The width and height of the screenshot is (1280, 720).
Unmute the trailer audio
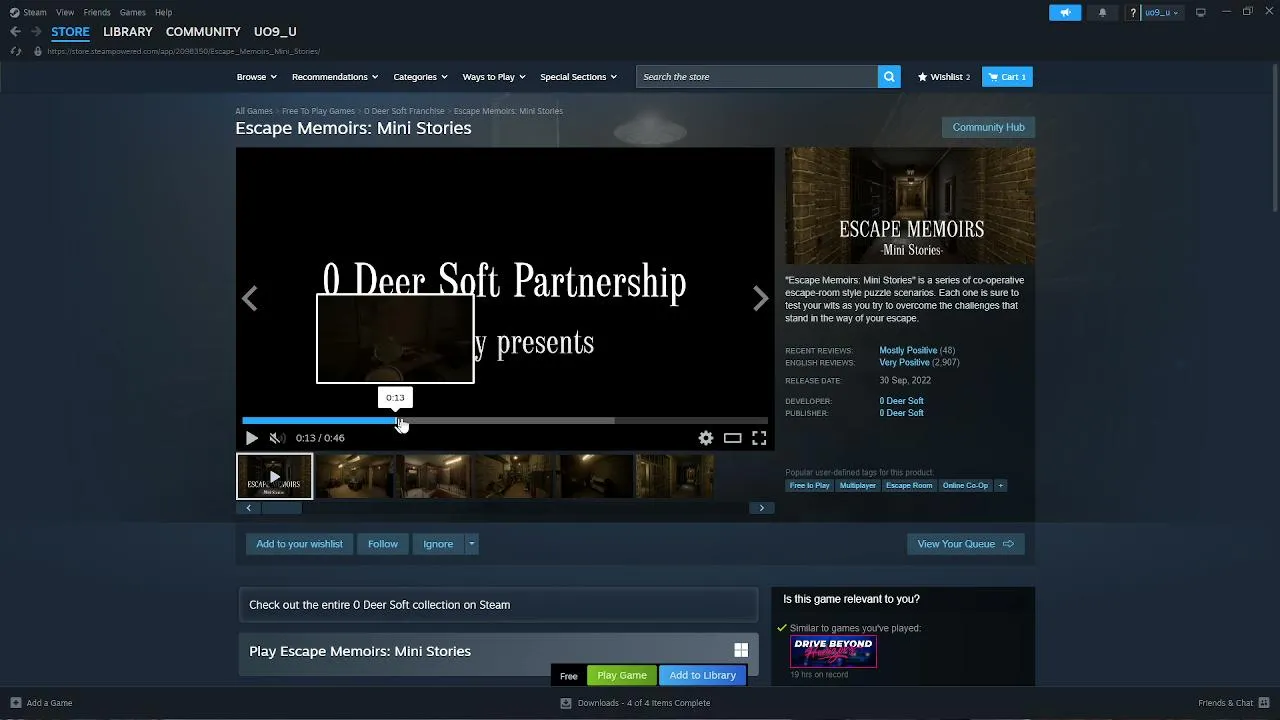point(277,438)
